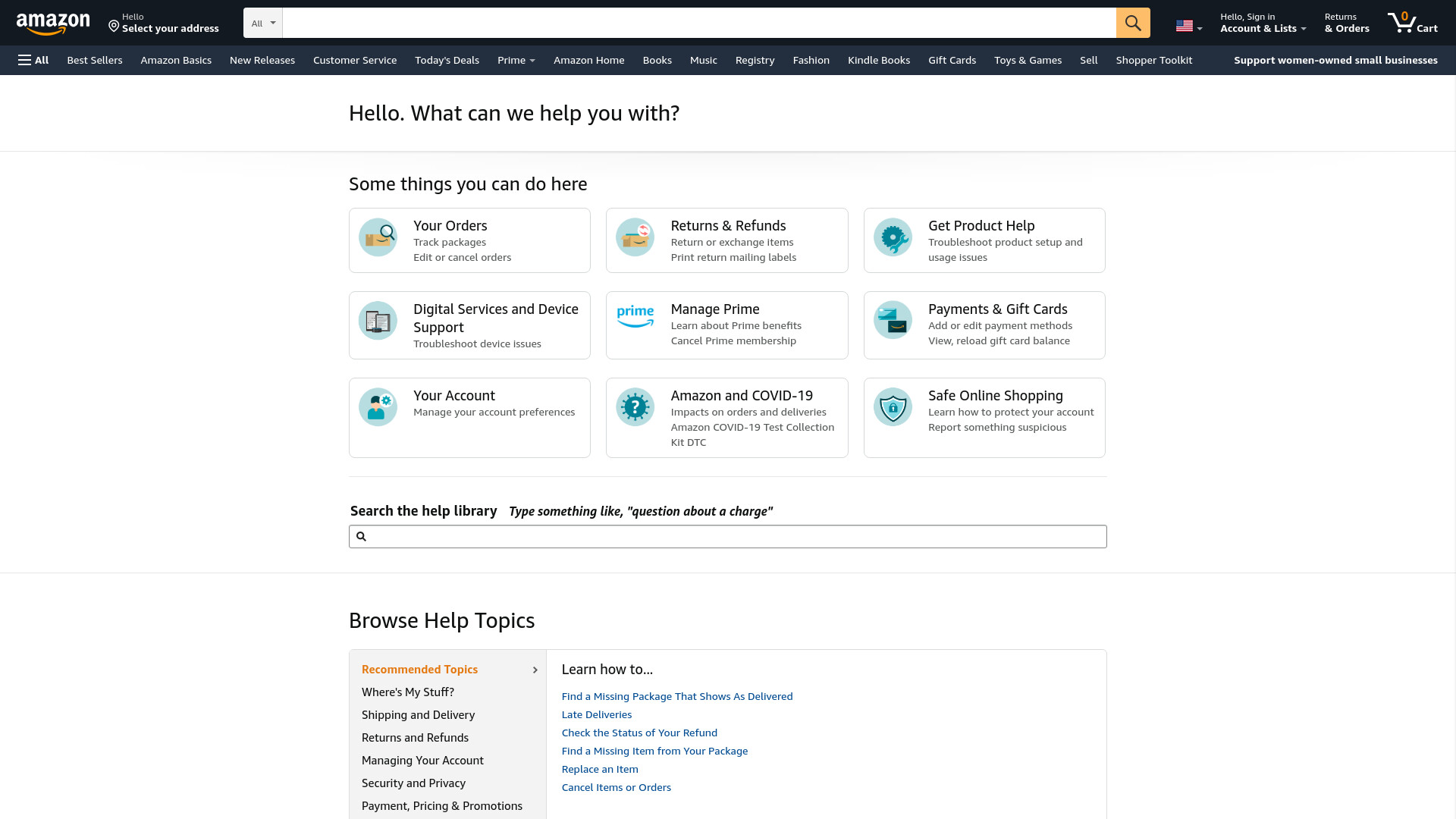Image resolution: width=1456 pixels, height=819 pixels.
Task: Open Toys & Games in nav bar
Action: pos(1028,60)
